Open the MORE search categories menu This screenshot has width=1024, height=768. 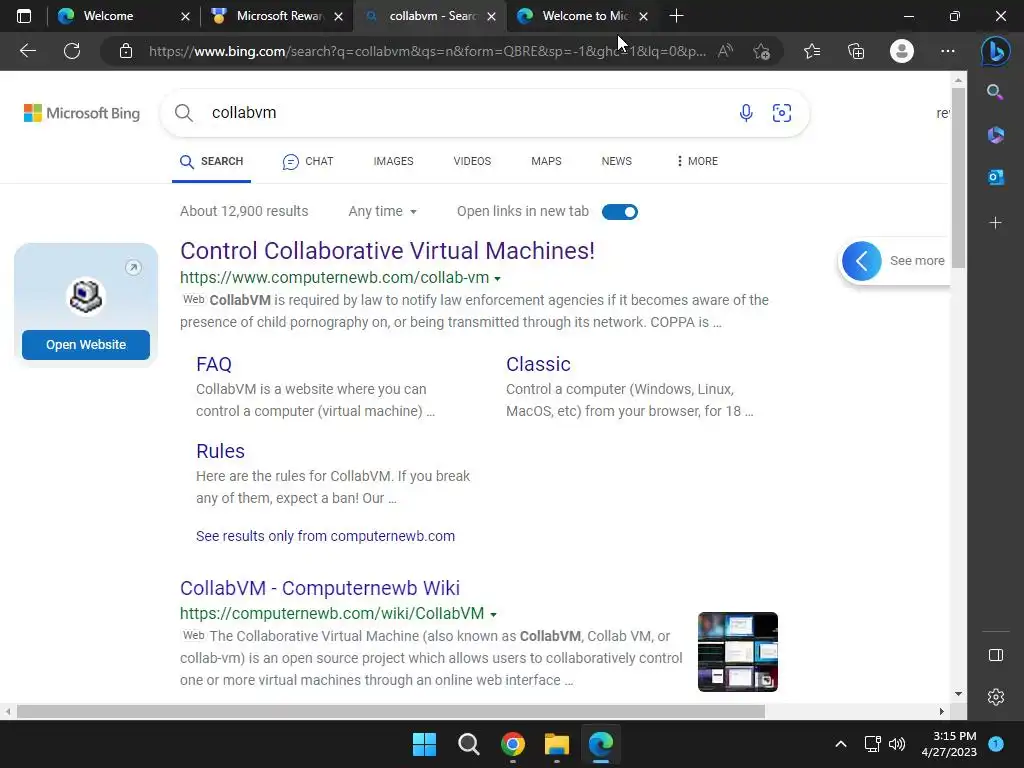697,161
